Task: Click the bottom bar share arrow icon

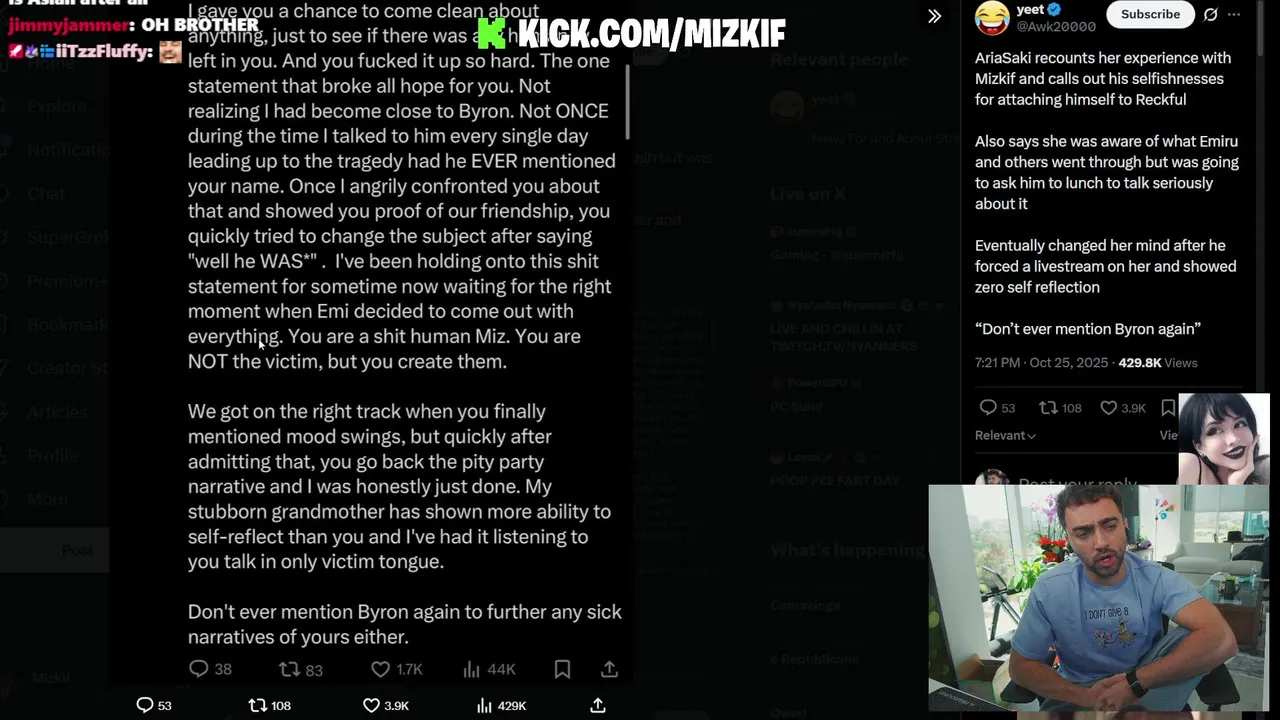Action: click(598, 705)
